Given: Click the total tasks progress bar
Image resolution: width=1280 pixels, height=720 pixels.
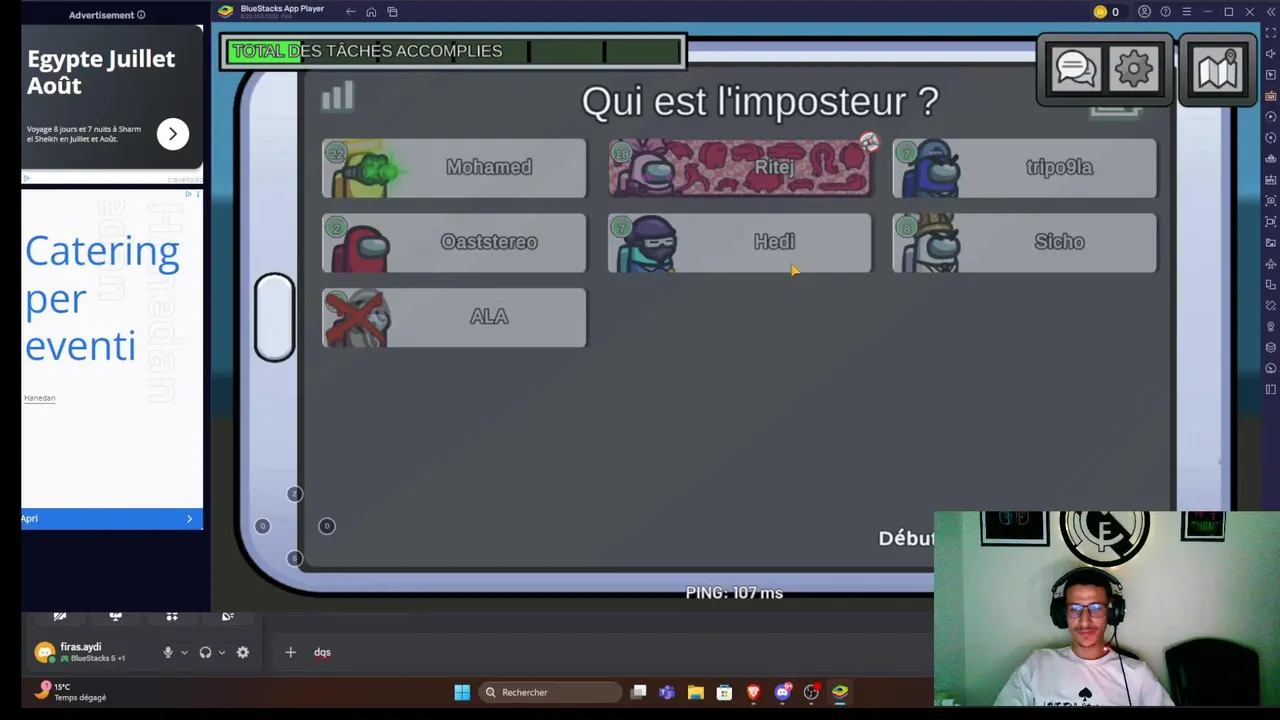Looking at the screenshot, I should (453, 51).
